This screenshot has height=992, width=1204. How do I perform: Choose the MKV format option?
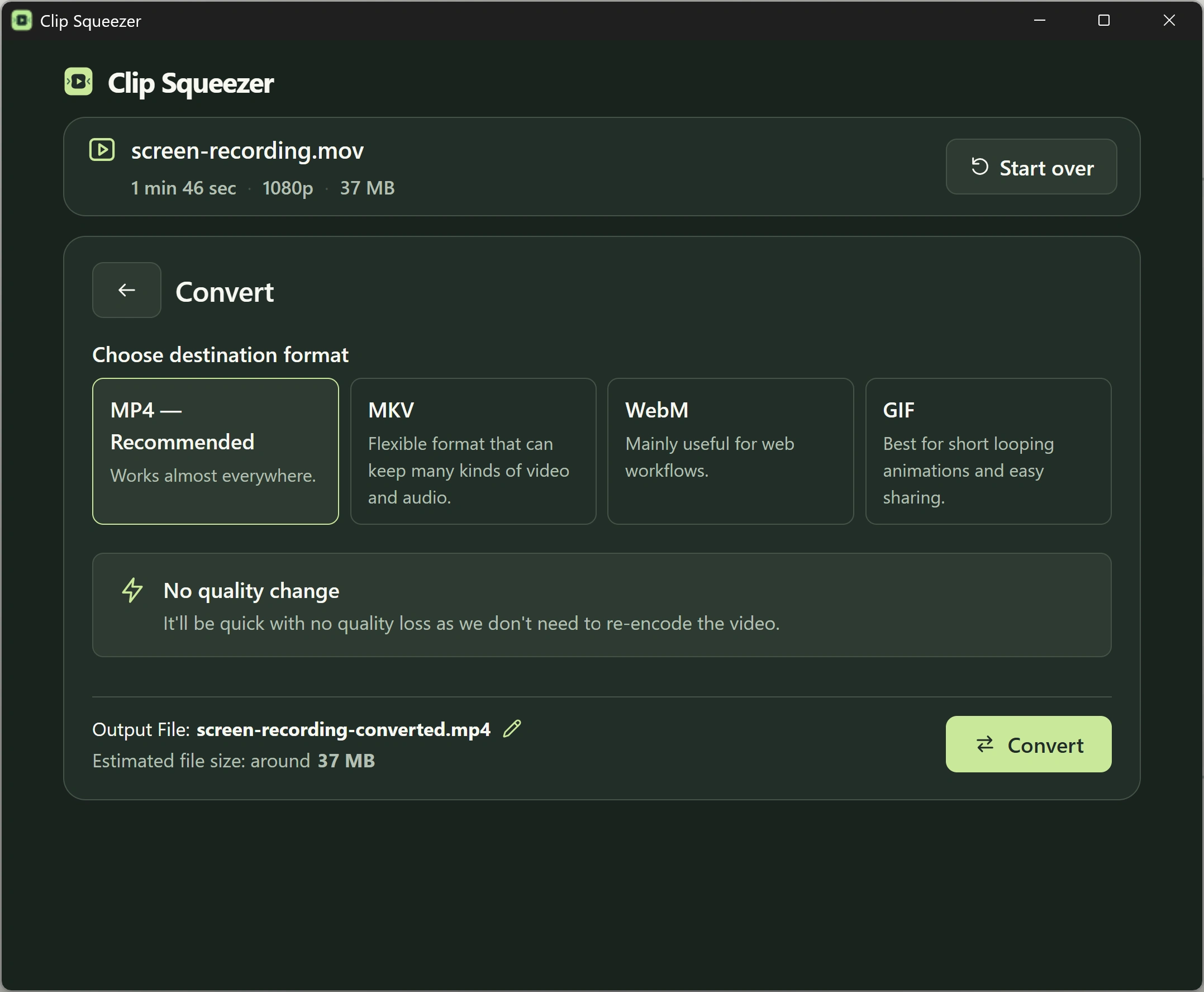[x=473, y=451]
